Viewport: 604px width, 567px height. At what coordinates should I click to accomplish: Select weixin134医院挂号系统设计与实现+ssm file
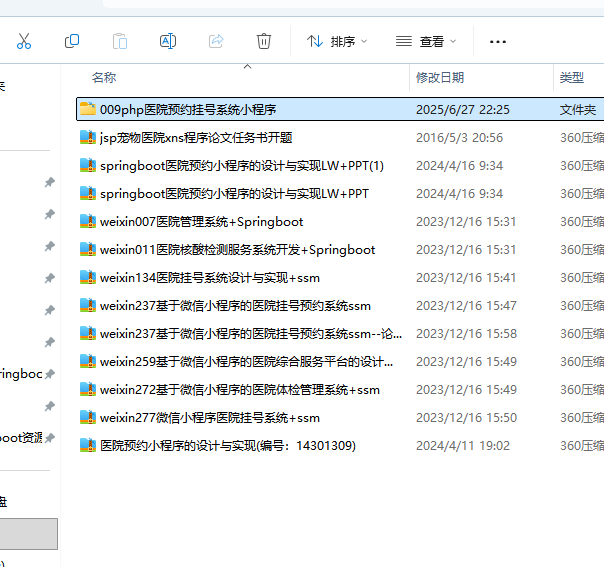(209, 277)
